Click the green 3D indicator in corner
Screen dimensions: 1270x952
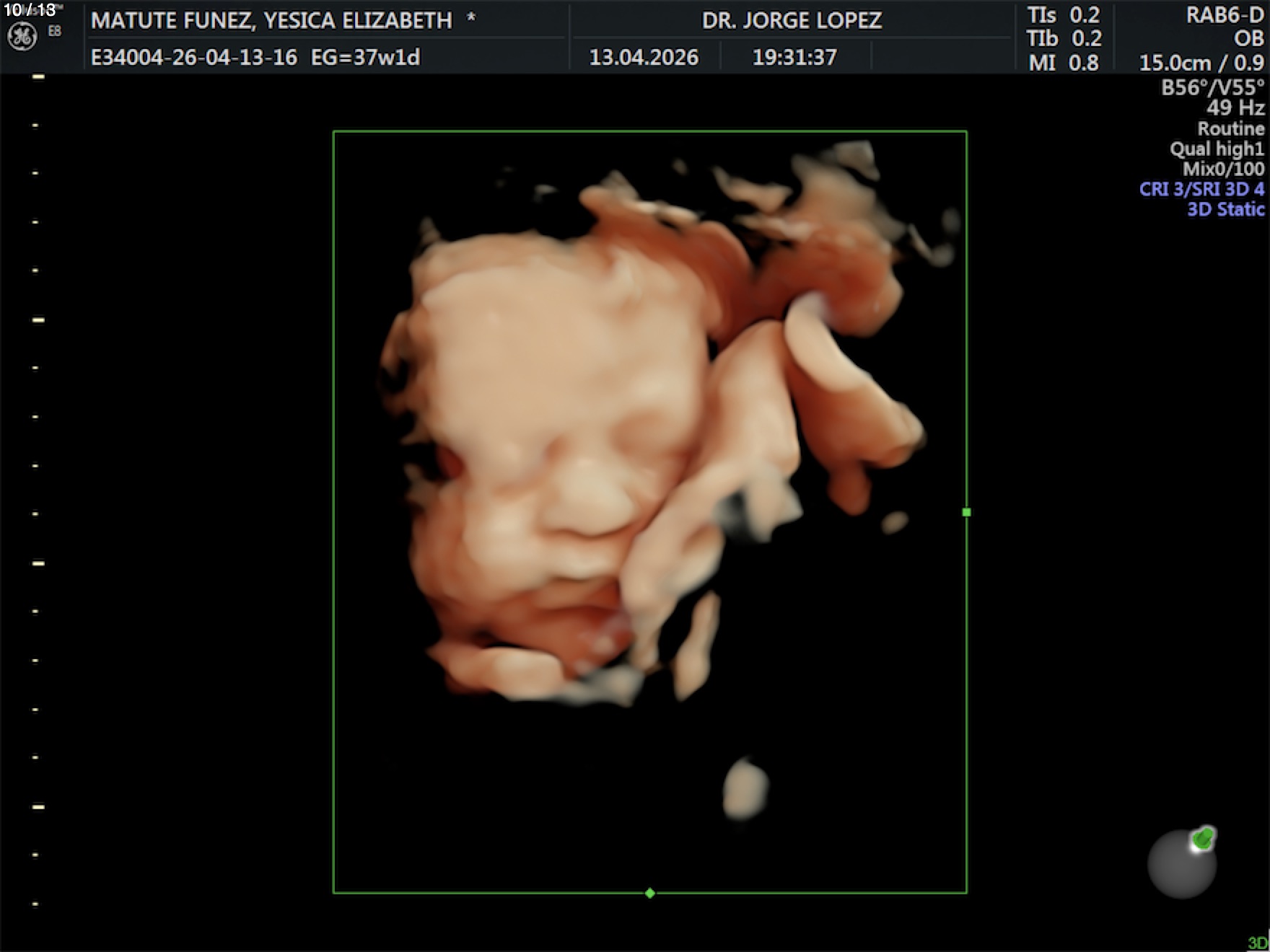1257,943
